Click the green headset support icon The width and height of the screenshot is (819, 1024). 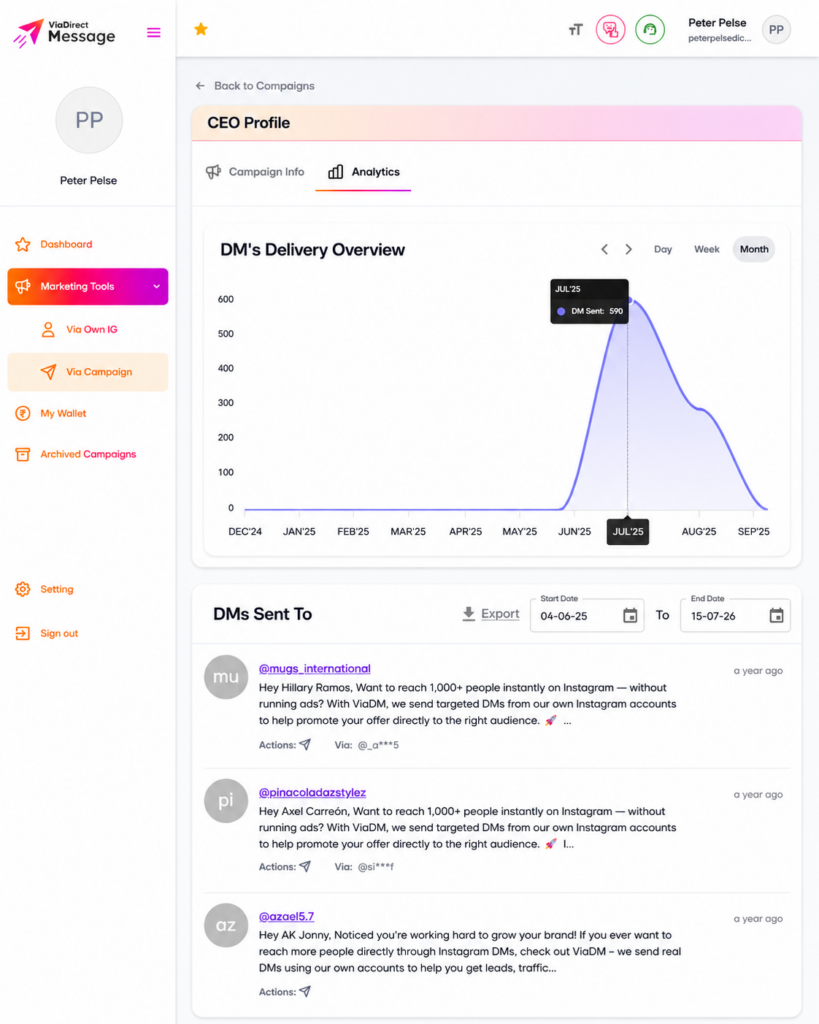[650, 29]
